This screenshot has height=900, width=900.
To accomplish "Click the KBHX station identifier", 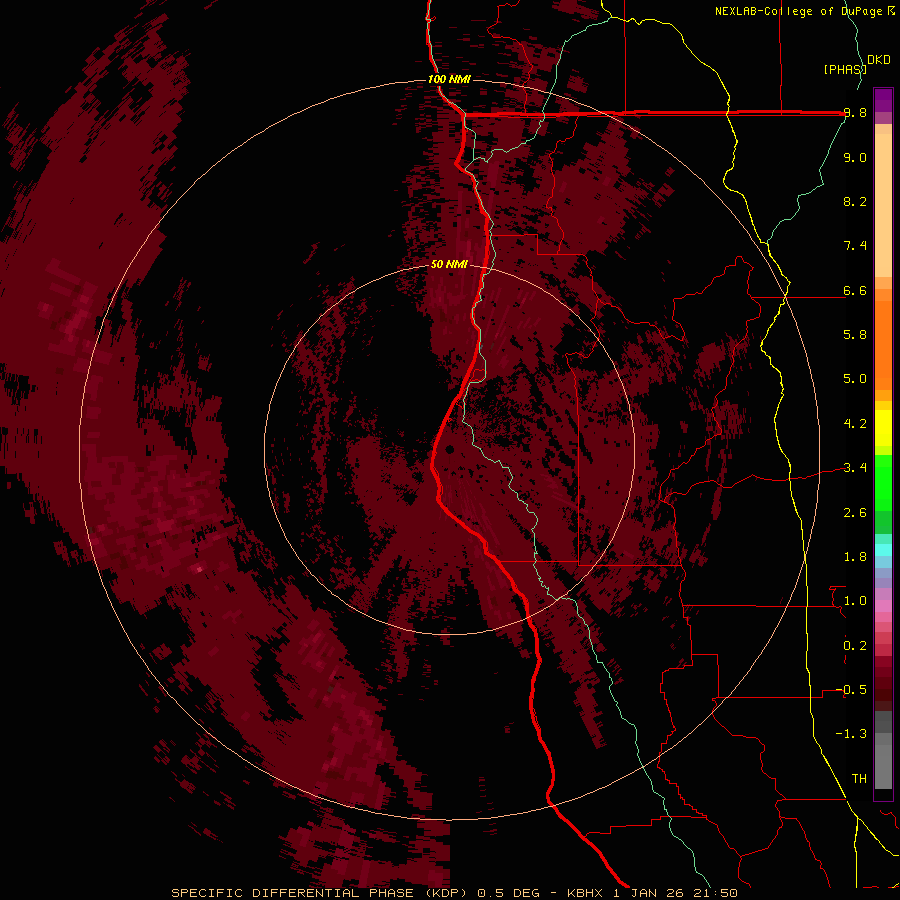I will pyautogui.click(x=584, y=893).
